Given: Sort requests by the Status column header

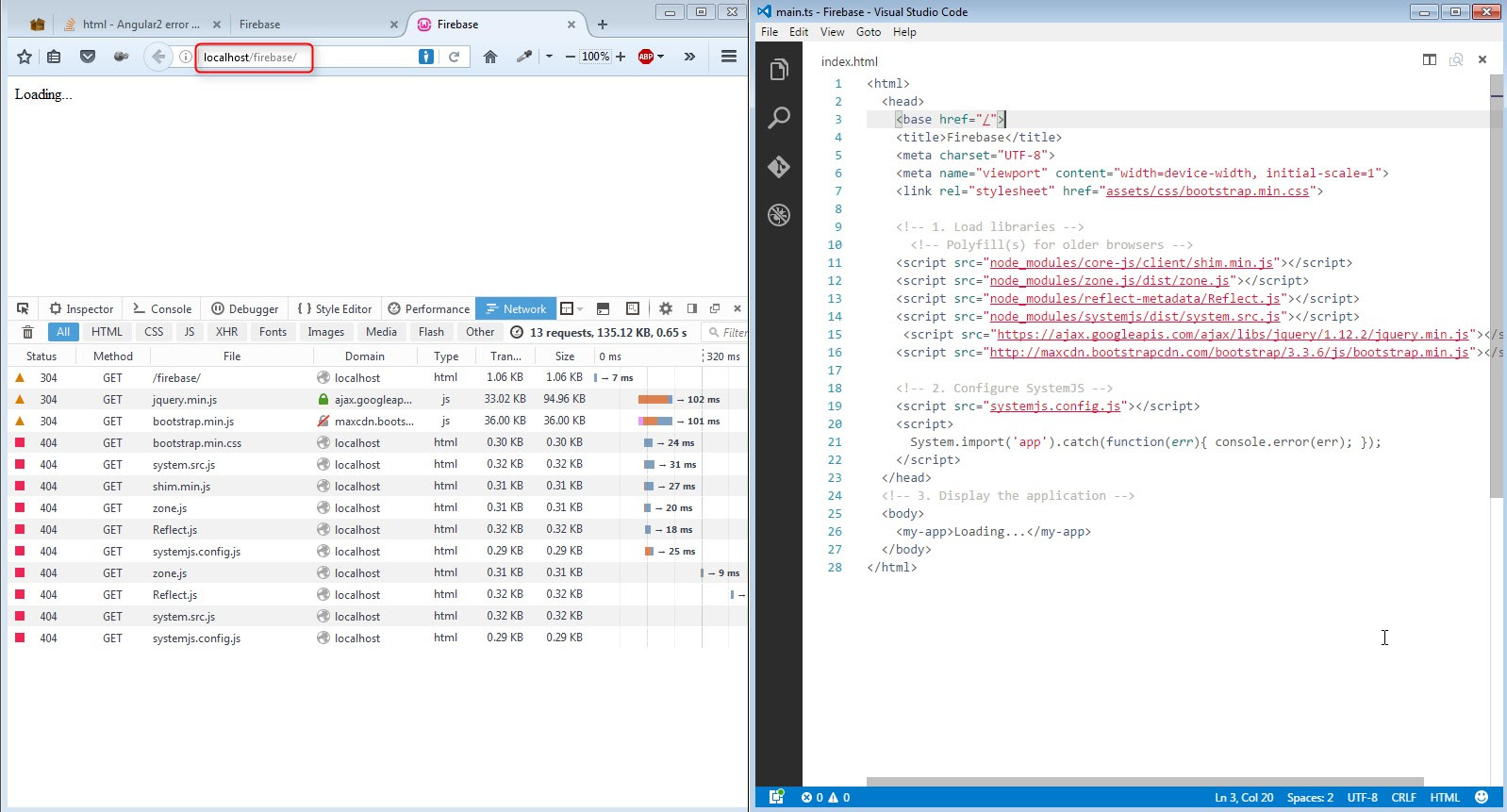Looking at the screenshot, I should pyautogui.click(x=41, y=356).
